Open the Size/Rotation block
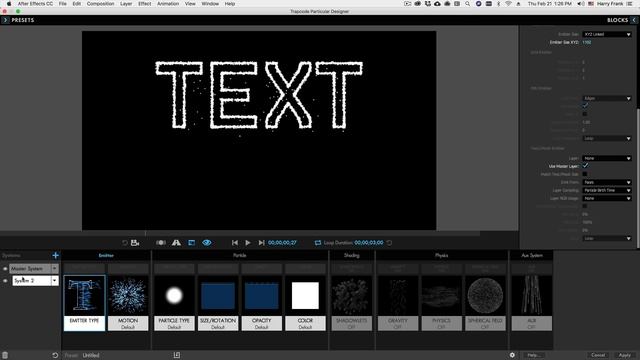This screenshot has height=360, width=640. [x=218, y=303]
